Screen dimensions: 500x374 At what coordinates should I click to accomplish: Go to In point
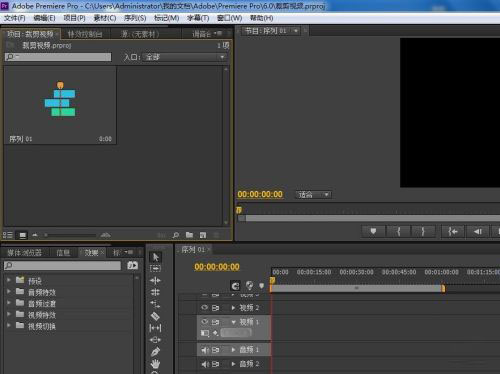[452, 231]
